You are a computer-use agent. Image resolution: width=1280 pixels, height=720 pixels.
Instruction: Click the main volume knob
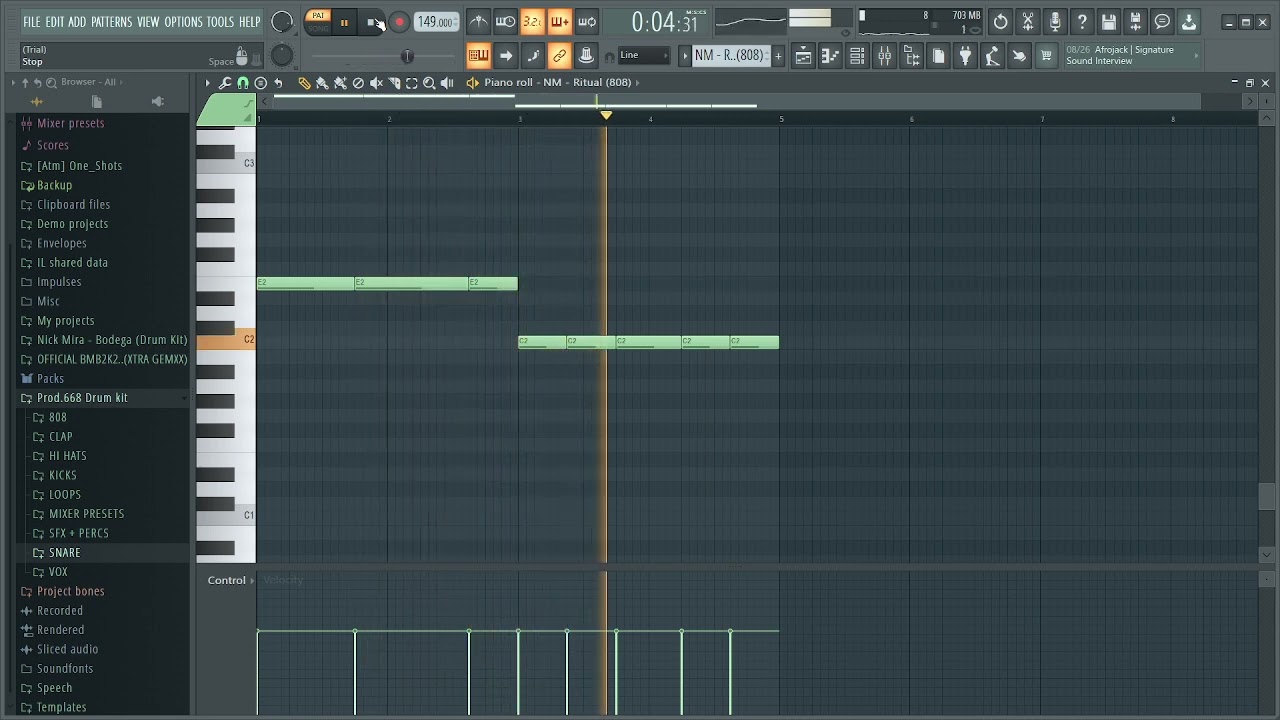click(282, 22)
